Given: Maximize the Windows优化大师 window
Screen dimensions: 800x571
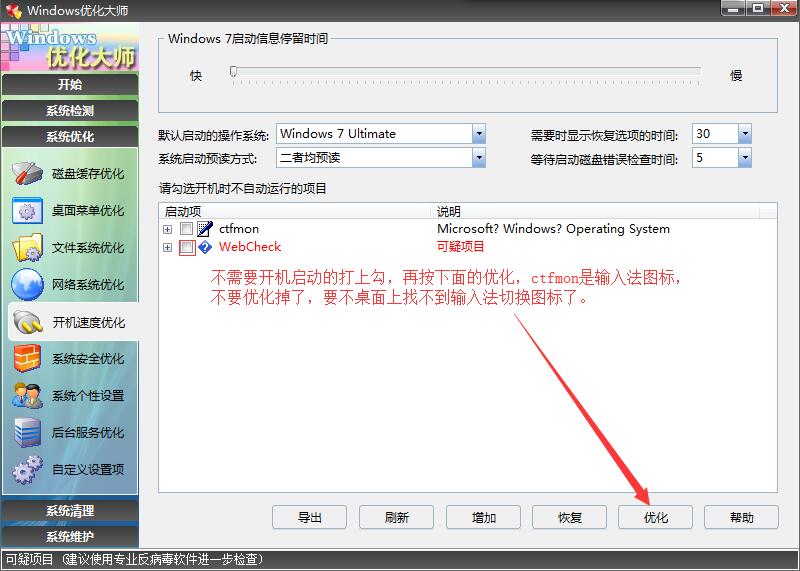Looking at the screenshot, I should pyautogui.click(x=758, y=8).
